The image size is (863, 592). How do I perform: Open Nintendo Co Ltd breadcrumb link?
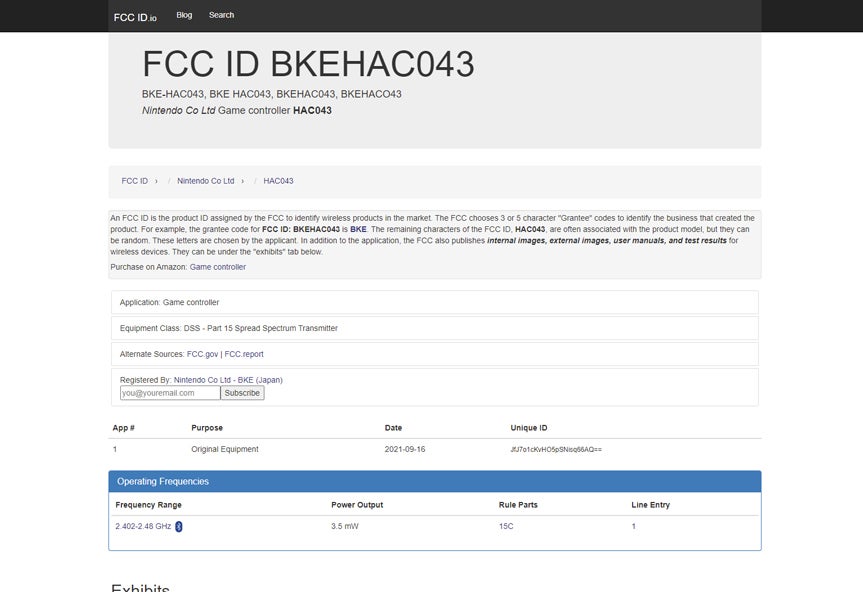click(x=205, y=181)
